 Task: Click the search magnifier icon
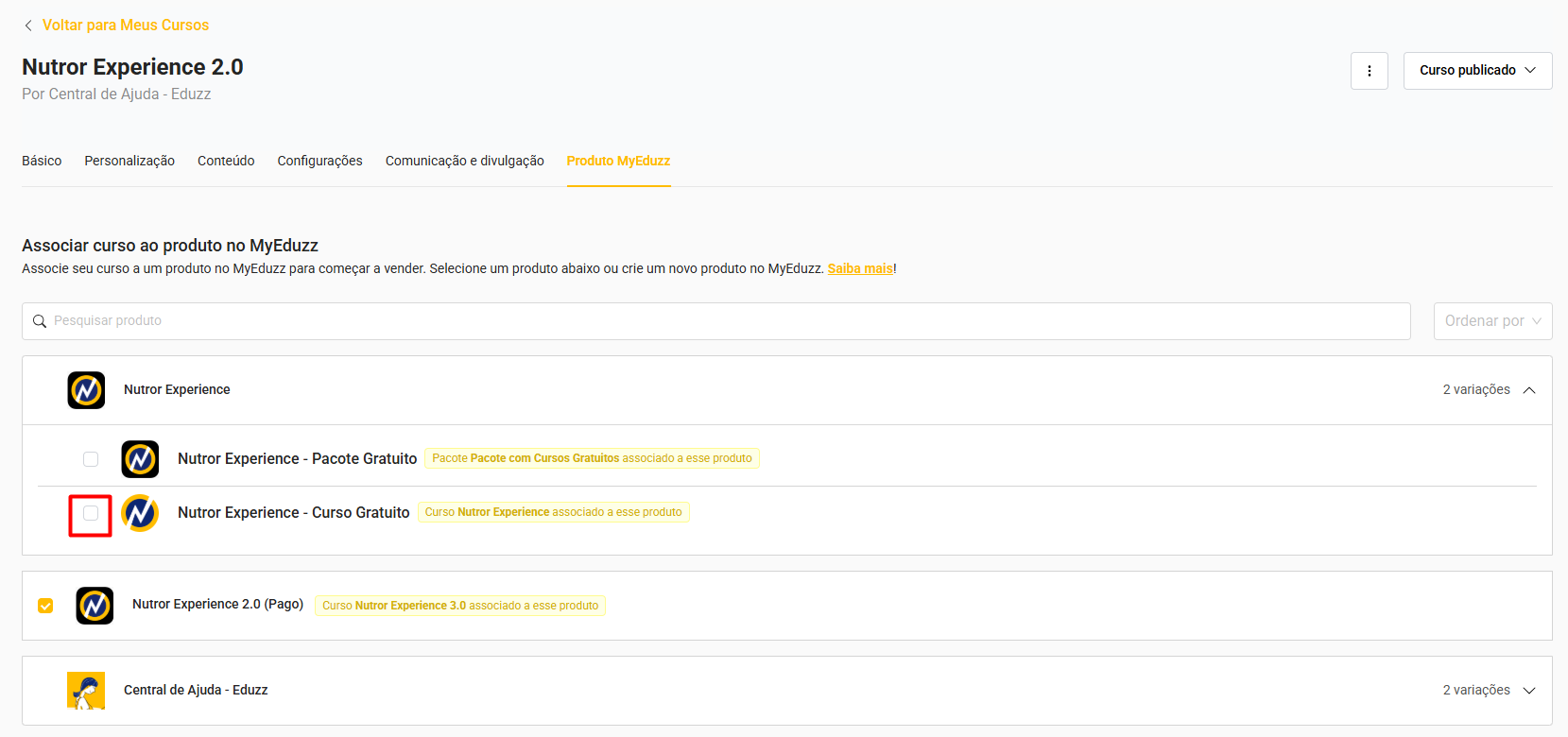[40, 321]
